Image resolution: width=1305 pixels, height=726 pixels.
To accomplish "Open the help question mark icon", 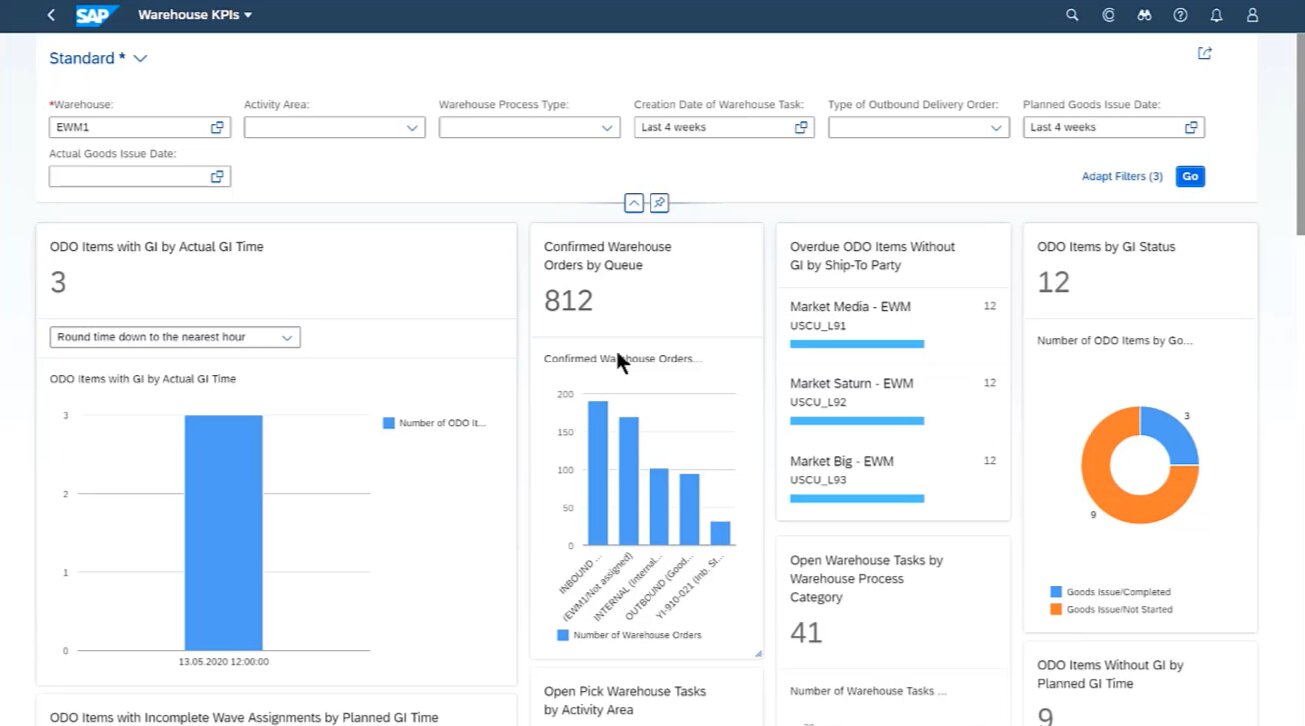I will pos(1180,15).
